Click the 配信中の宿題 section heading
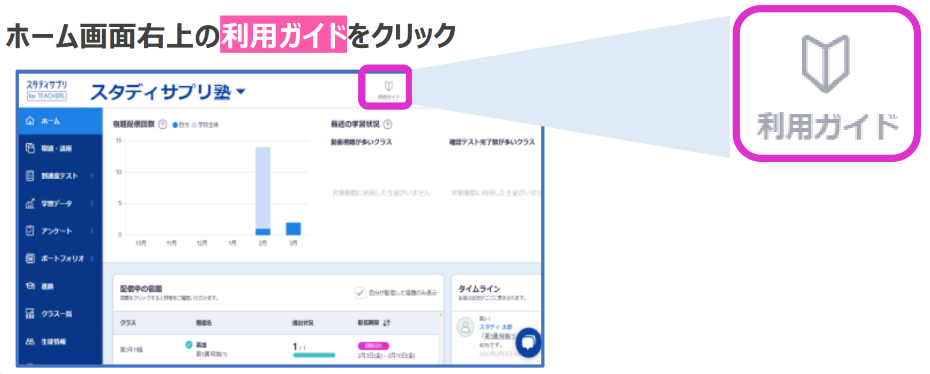Viewport: 930px width, 374px height. tap(141, 289)
